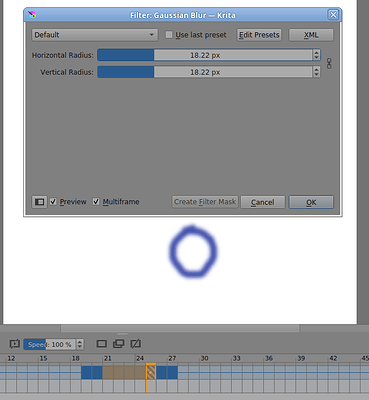369x400 pixels.
Task: Click the Krita logo icon in title bar
Action: click(32, 15)
